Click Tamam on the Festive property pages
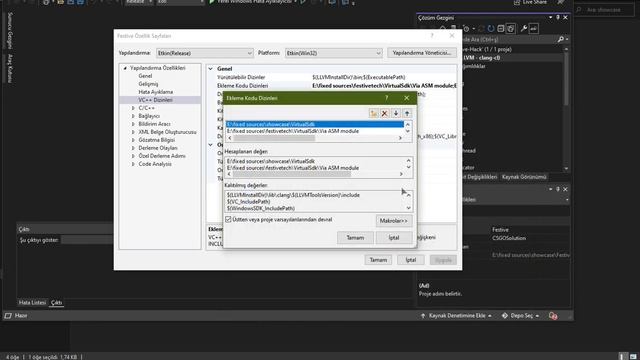Image resolution: width=640 pixels, height=360 pixels. click(x=378, y=260)
